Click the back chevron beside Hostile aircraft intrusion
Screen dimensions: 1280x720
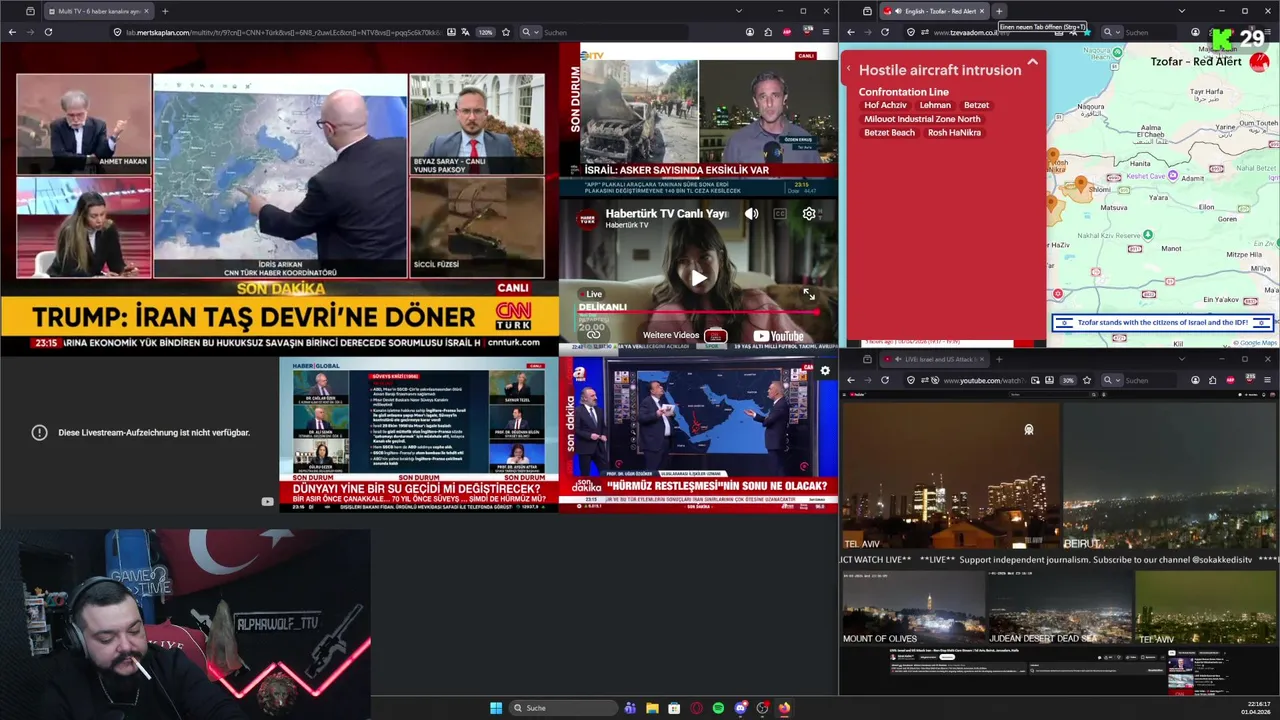pos(849,69)
